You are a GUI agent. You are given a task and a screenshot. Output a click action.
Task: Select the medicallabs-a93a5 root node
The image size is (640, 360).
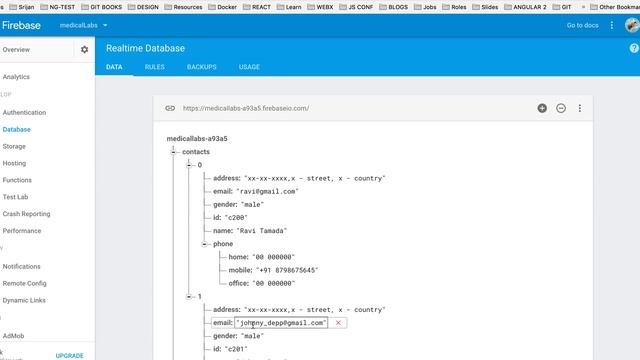(x=197, y=139)
